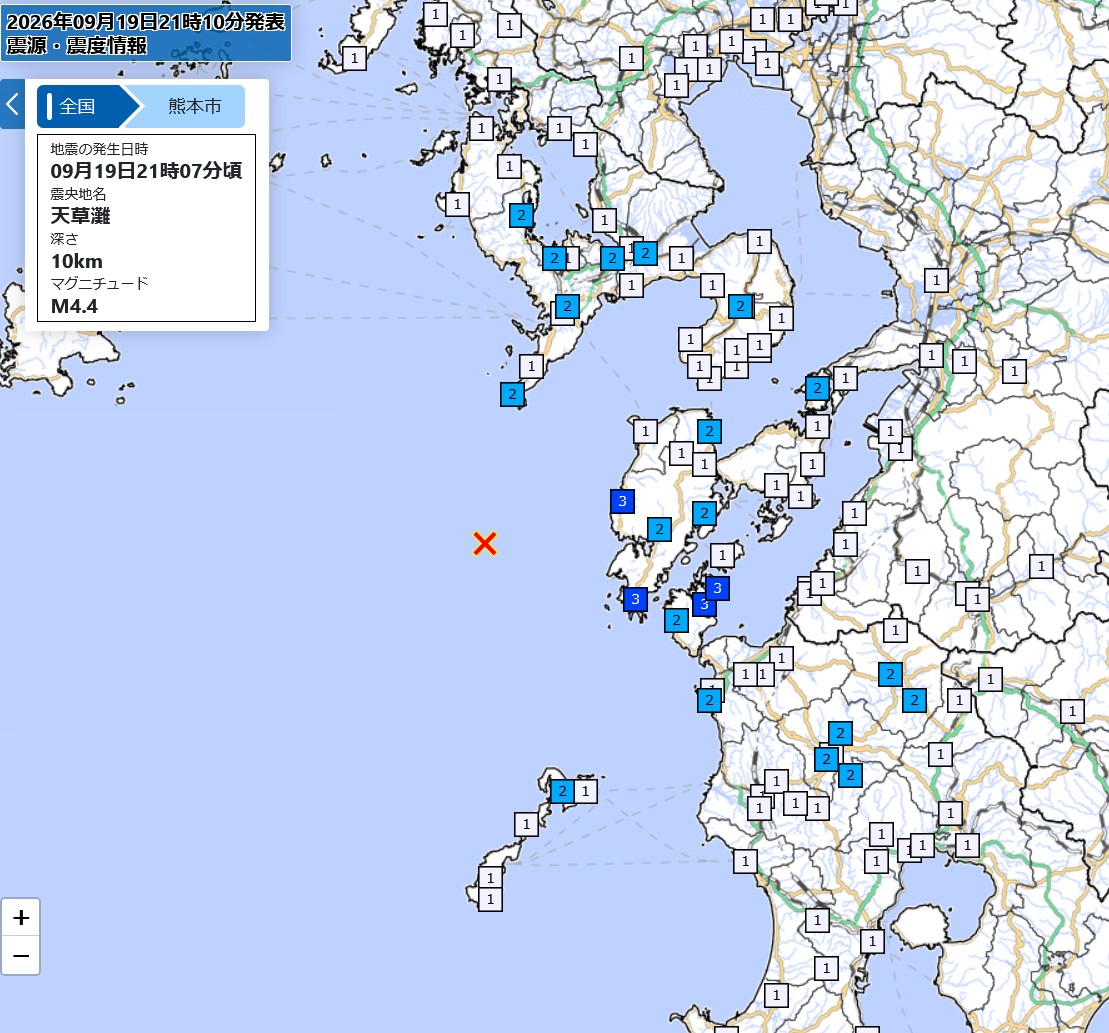Zoom in with the plus button
This screenshot has height=1033, width=1109.
tap(21, 918)
